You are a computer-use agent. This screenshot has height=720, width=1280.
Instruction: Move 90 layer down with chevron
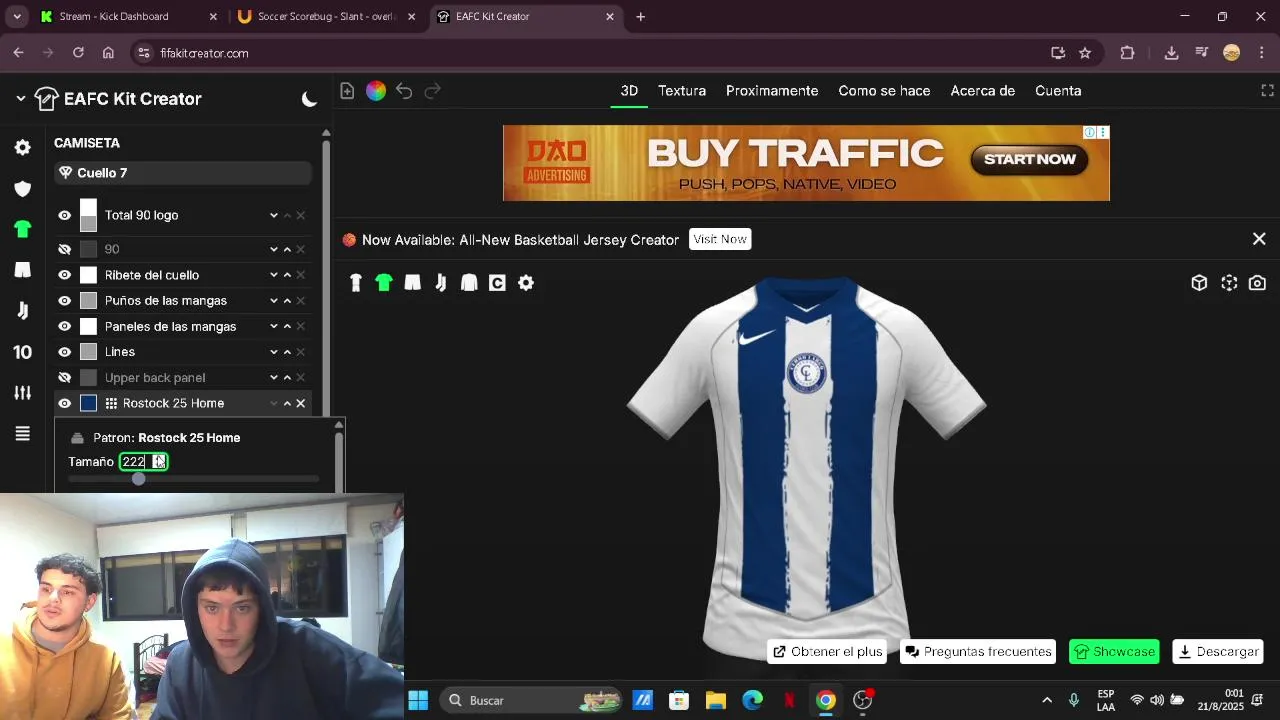tap(273, 249)
